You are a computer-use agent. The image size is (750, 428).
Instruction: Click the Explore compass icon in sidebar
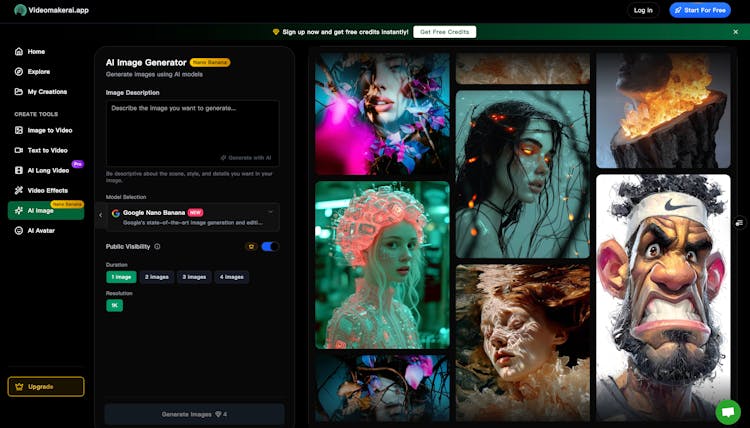tap(19, 72)
